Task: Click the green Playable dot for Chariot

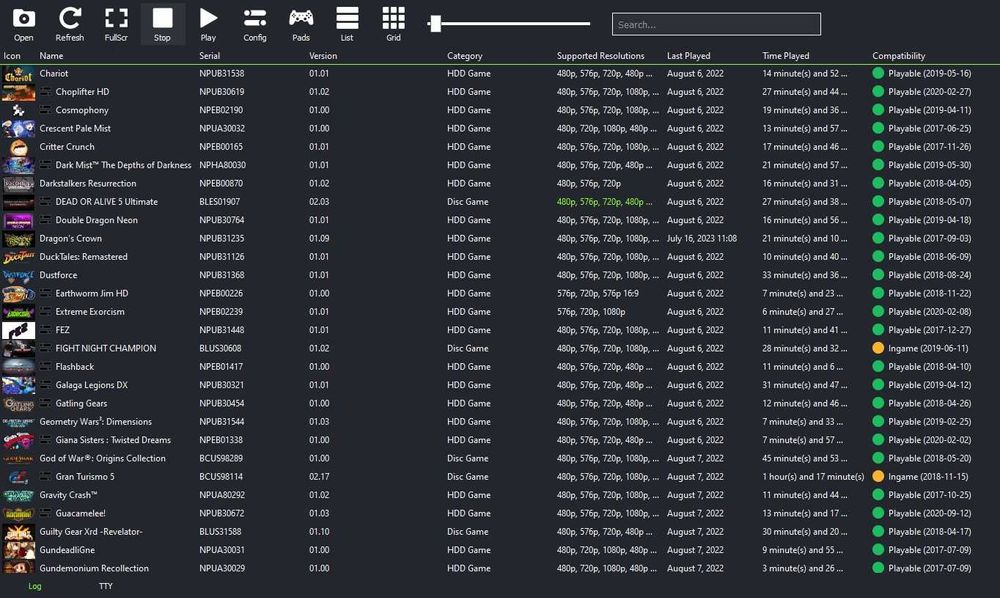Action: (878, 73)
